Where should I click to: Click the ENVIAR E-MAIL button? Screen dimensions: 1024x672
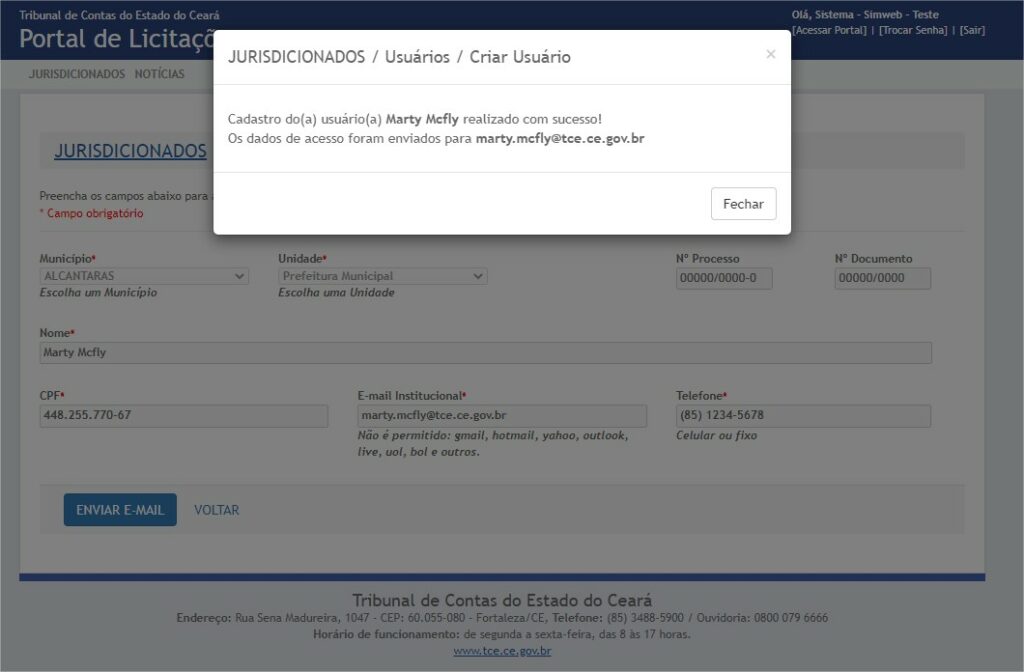[120, 510]
